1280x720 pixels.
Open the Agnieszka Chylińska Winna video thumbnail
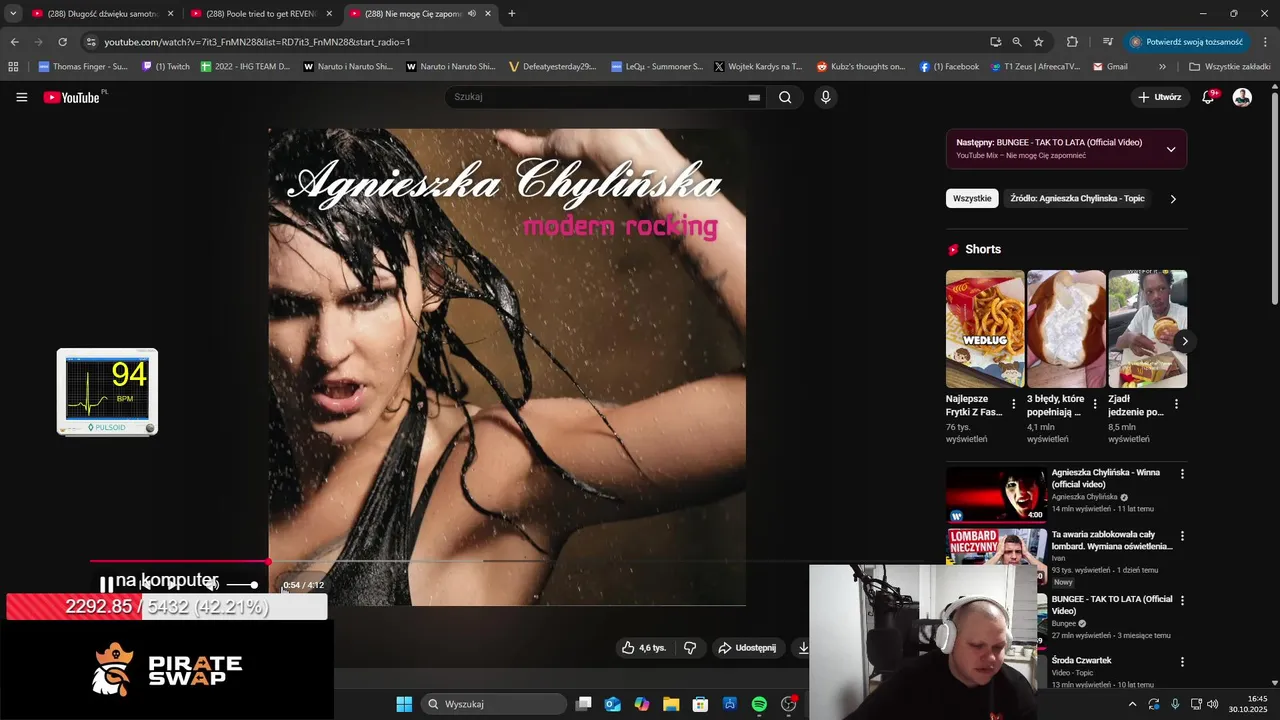coord(996,494)
